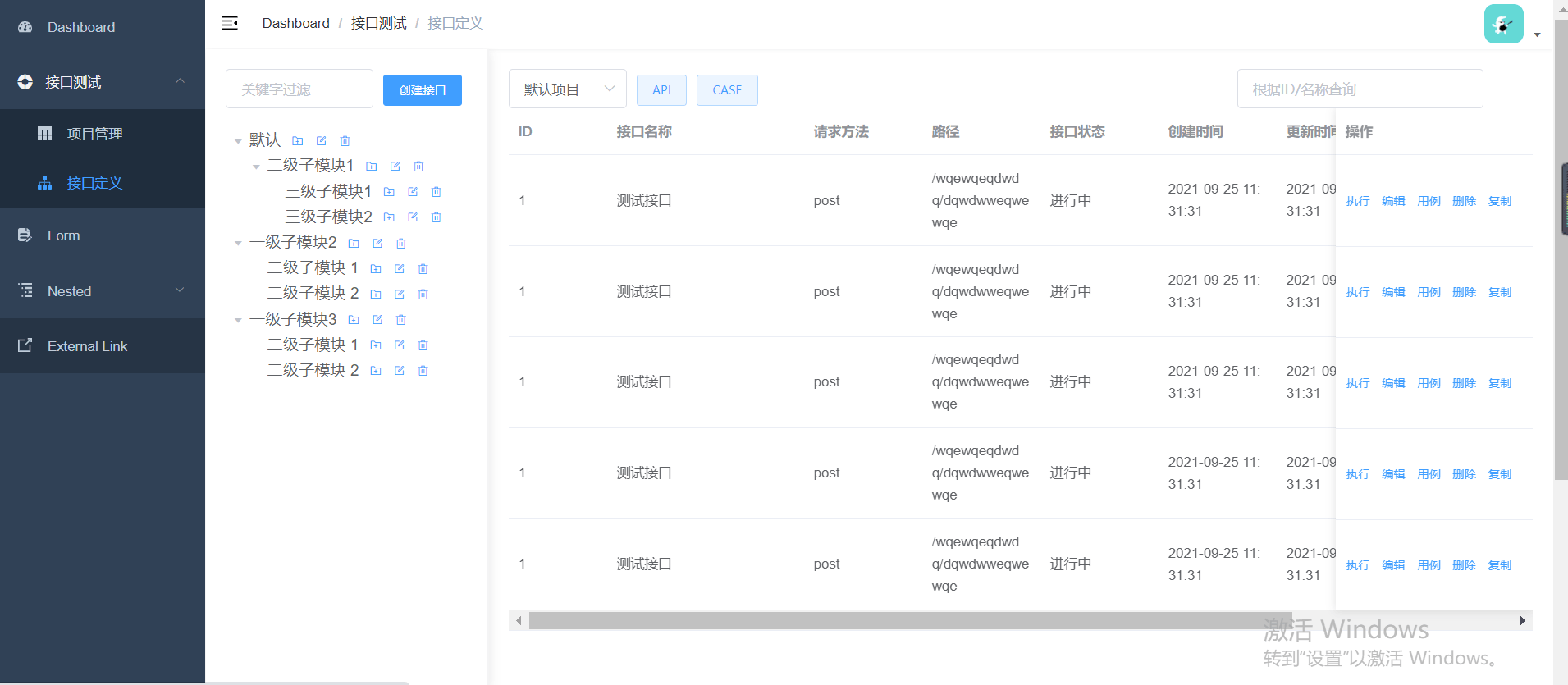Image resolution: width=1568 pixels, height=685 pixels.
Task: Go to 项目管理 in sidebar
Action: pyautogui.click(x=103, y=134)
